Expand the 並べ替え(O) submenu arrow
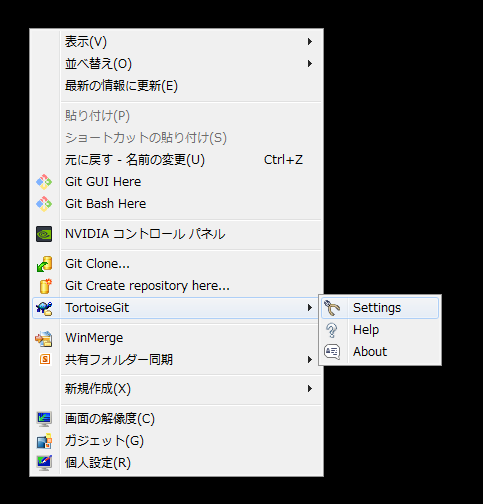 pyautogui.click(x=310, y=64)
